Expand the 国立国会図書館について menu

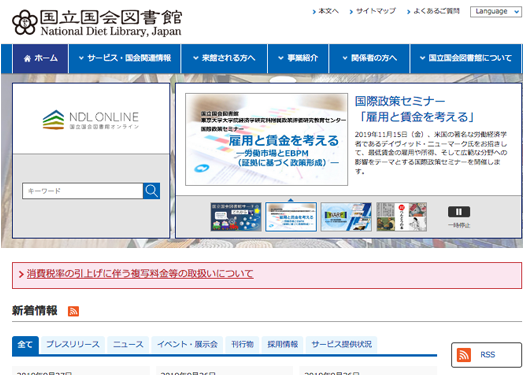466,58
